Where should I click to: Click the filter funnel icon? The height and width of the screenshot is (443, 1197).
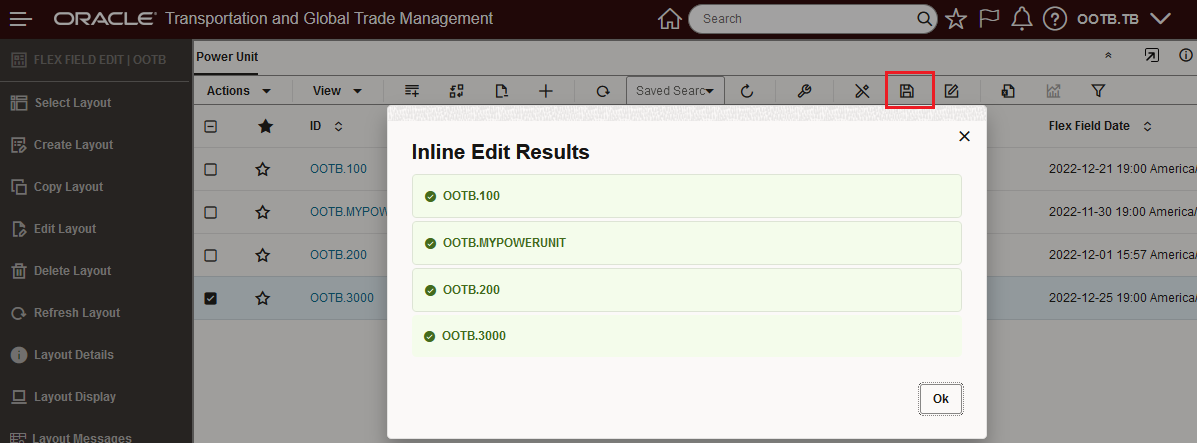(x=1098, y=91)
